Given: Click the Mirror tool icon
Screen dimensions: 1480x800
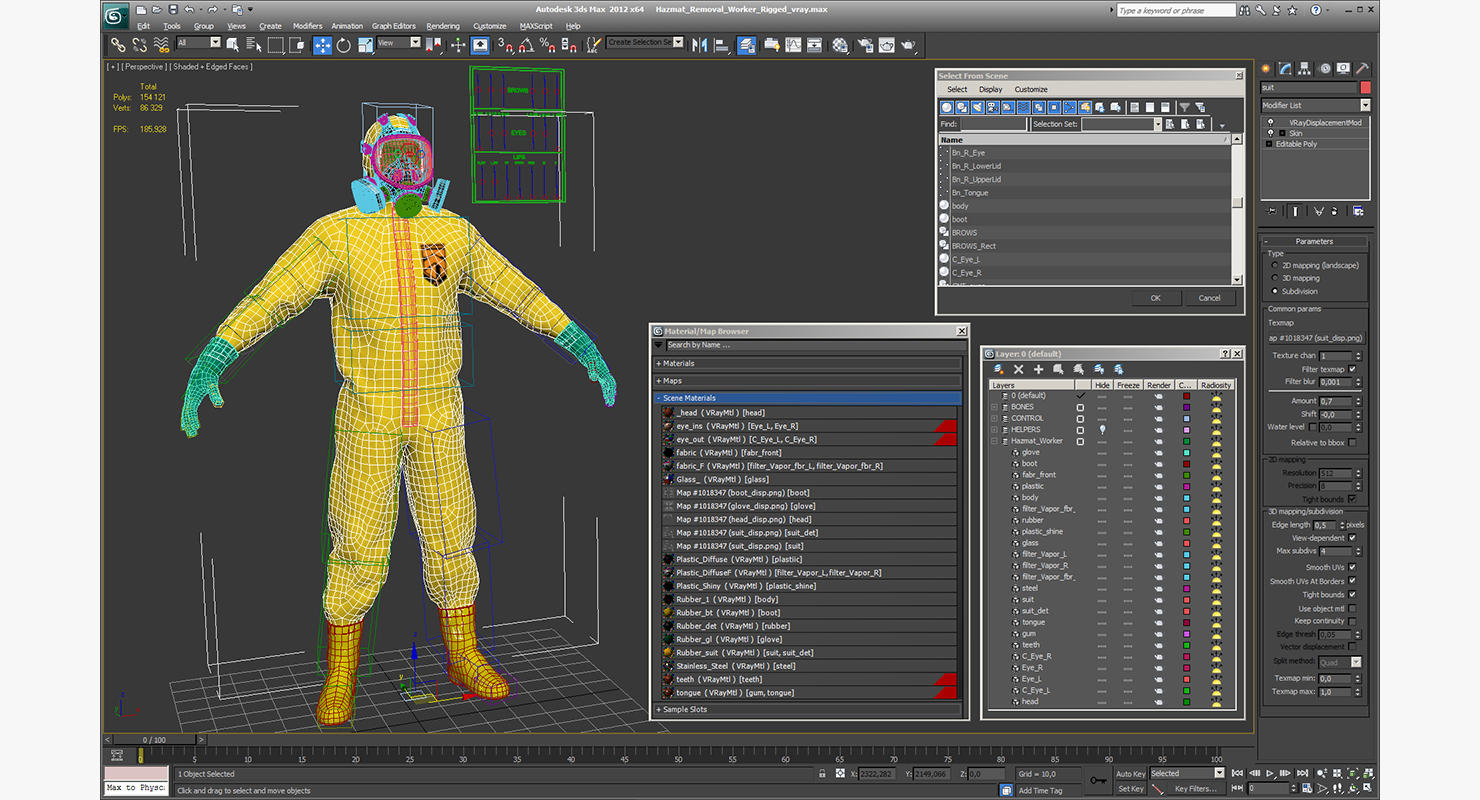Looking at the screenshot, I should pos(698,45).
